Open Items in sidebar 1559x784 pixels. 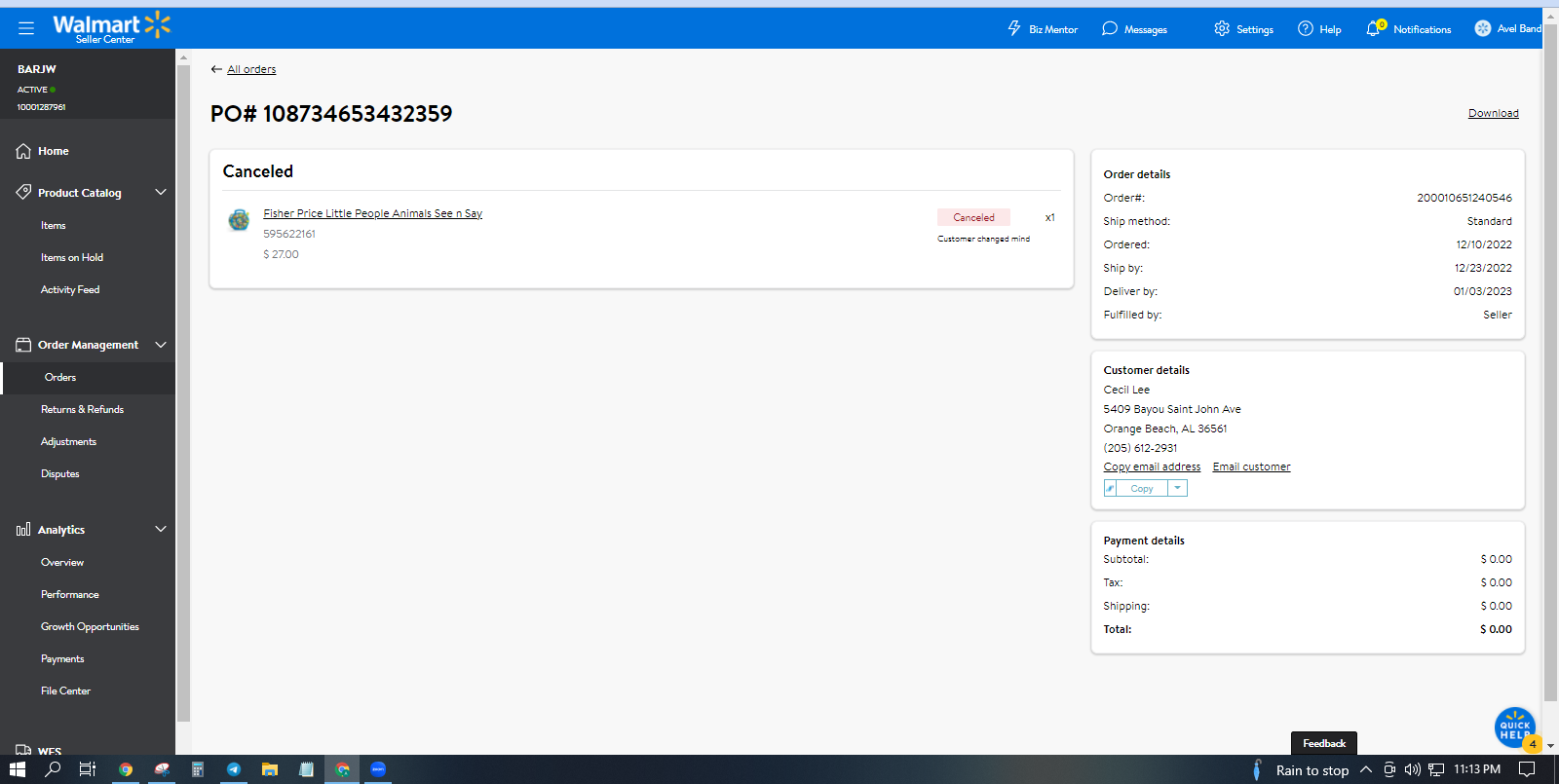coord(54,225)
